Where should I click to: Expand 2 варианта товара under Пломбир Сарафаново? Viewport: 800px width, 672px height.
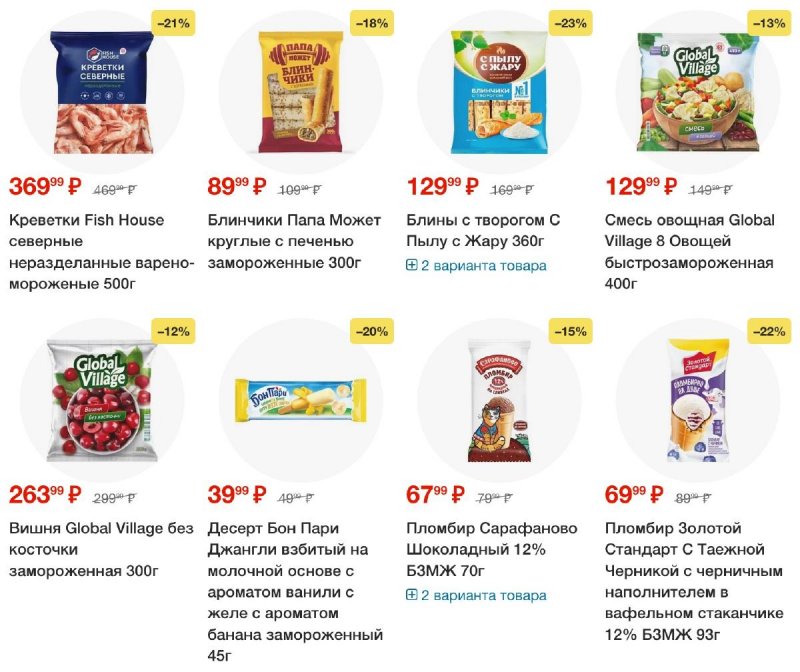coord(476,595)
